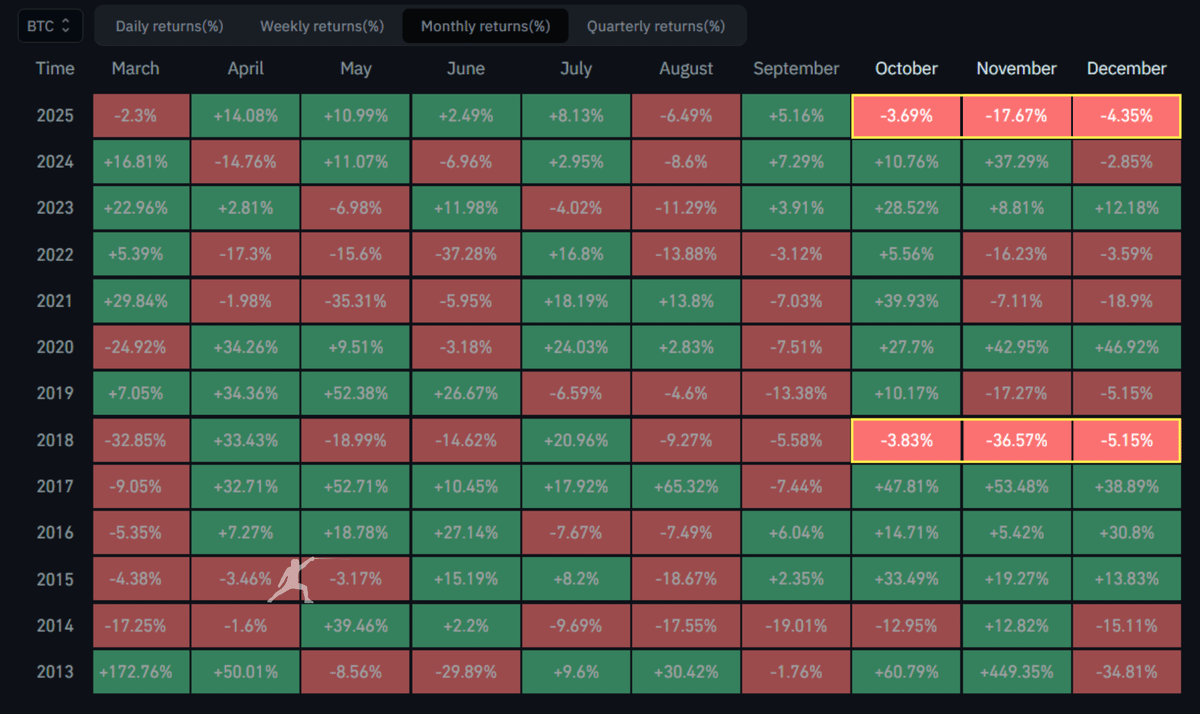Click the Time column header
1200x714 pixels.
(55, 68)
